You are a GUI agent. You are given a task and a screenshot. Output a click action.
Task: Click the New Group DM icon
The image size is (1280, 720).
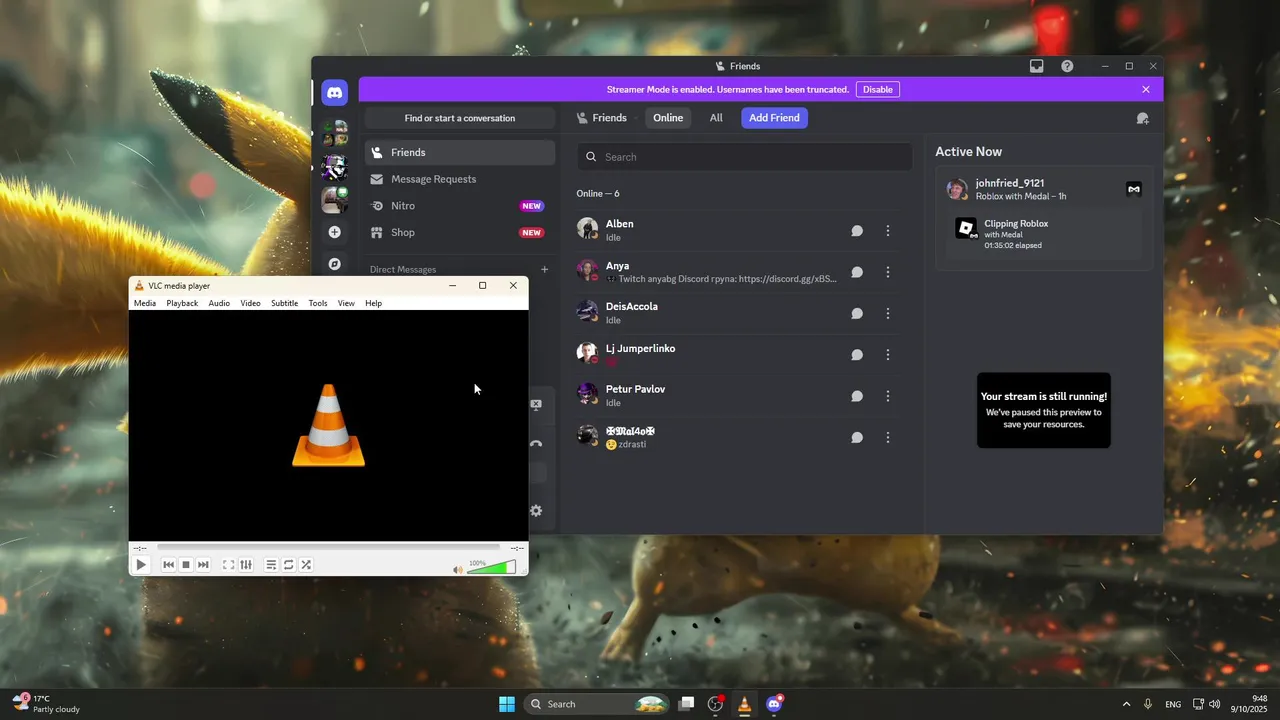pyautogui.click(x=1142, y=118)
